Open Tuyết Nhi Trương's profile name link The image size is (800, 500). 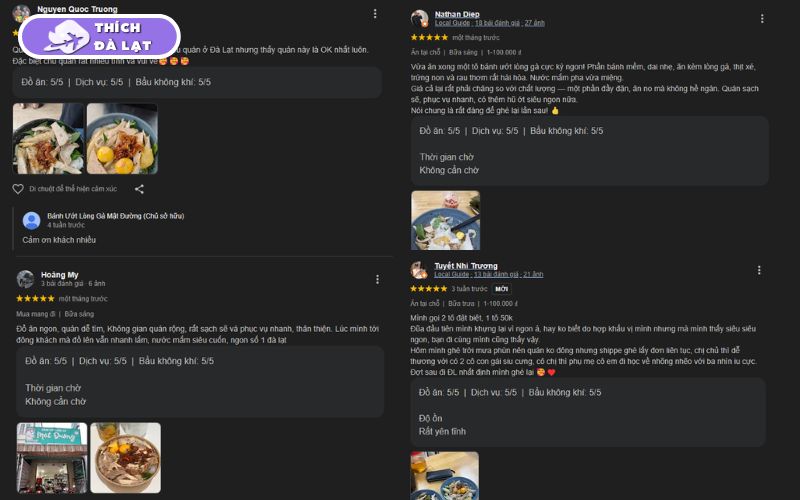click(x=466, y=266)
